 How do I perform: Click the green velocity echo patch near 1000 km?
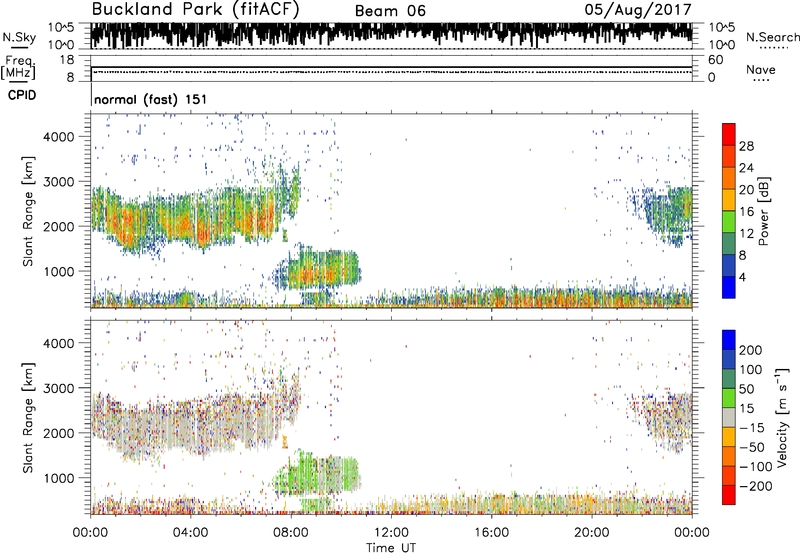[x=316, y=474]
